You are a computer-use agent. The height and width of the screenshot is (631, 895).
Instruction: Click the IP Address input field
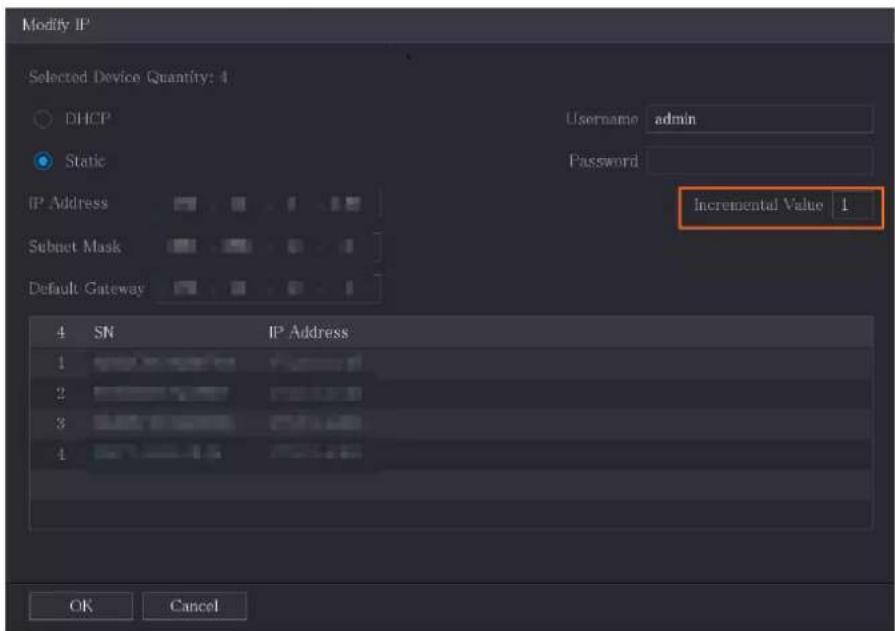267,204
